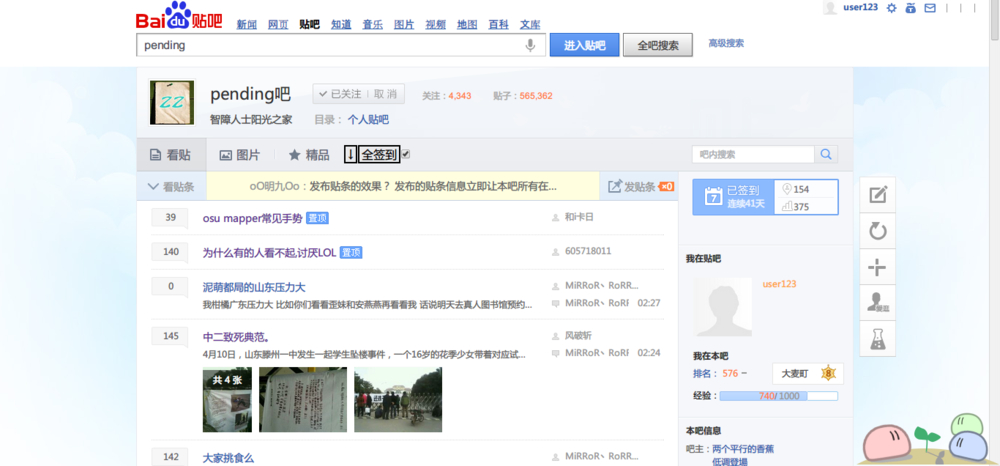Click the location pin icon beside 154
Viewport: 1000px width, 466px height.
(x=786, y=189)
